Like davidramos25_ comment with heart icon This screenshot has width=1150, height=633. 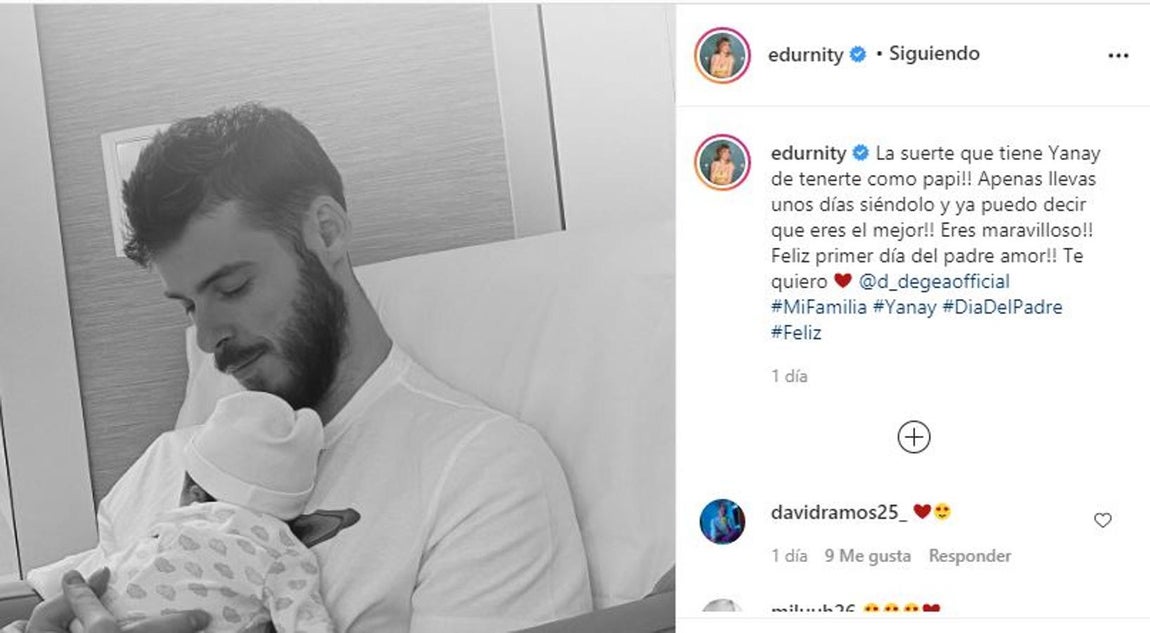pyautogui.click(x=1102, y=520)
